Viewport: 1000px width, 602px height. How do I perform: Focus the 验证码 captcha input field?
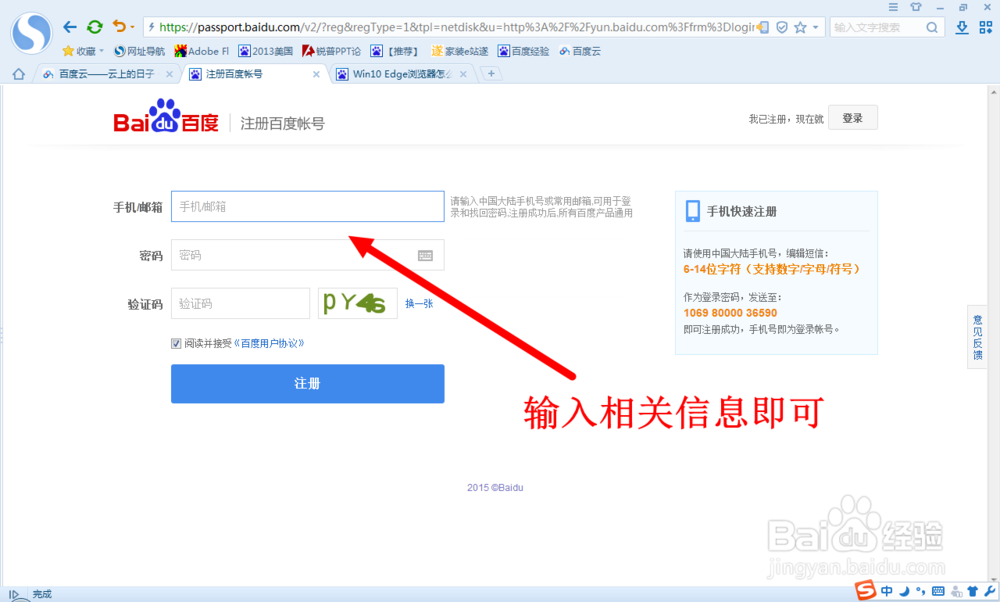240,304
